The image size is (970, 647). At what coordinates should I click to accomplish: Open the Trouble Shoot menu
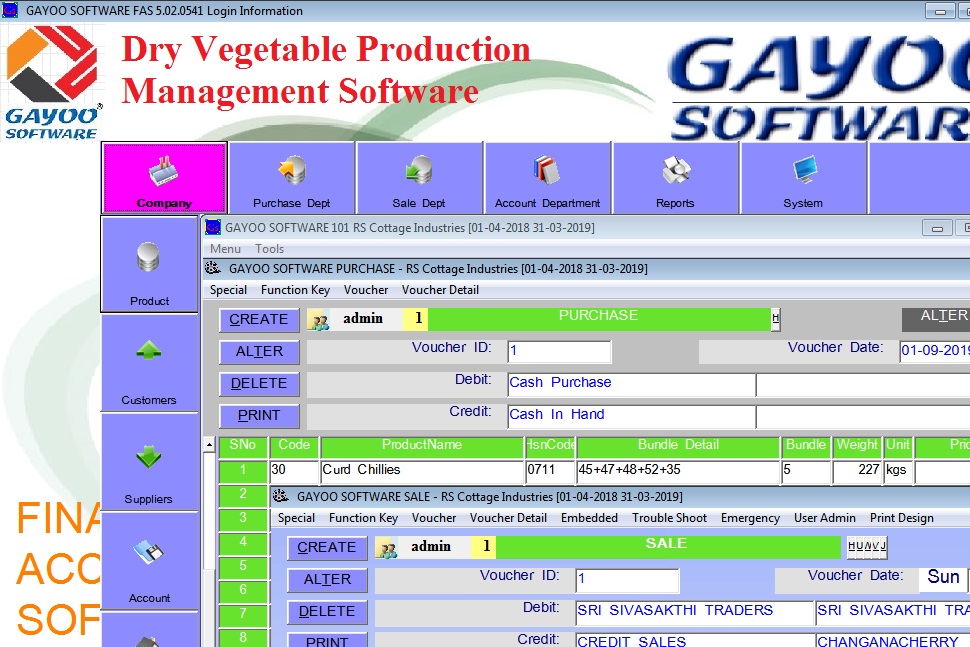click(669, 518)
